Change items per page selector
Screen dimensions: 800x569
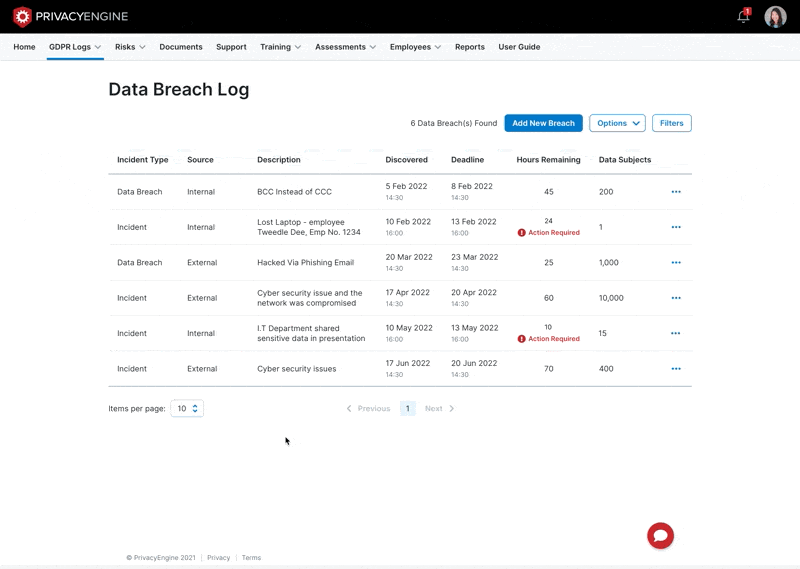coord(187,408)
